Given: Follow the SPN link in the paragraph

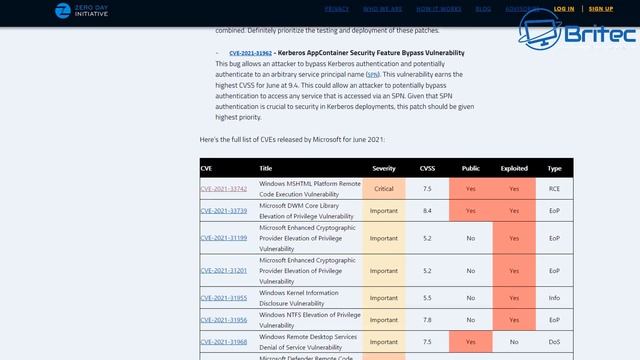Looking at the screenshot, I should point(373,75).
